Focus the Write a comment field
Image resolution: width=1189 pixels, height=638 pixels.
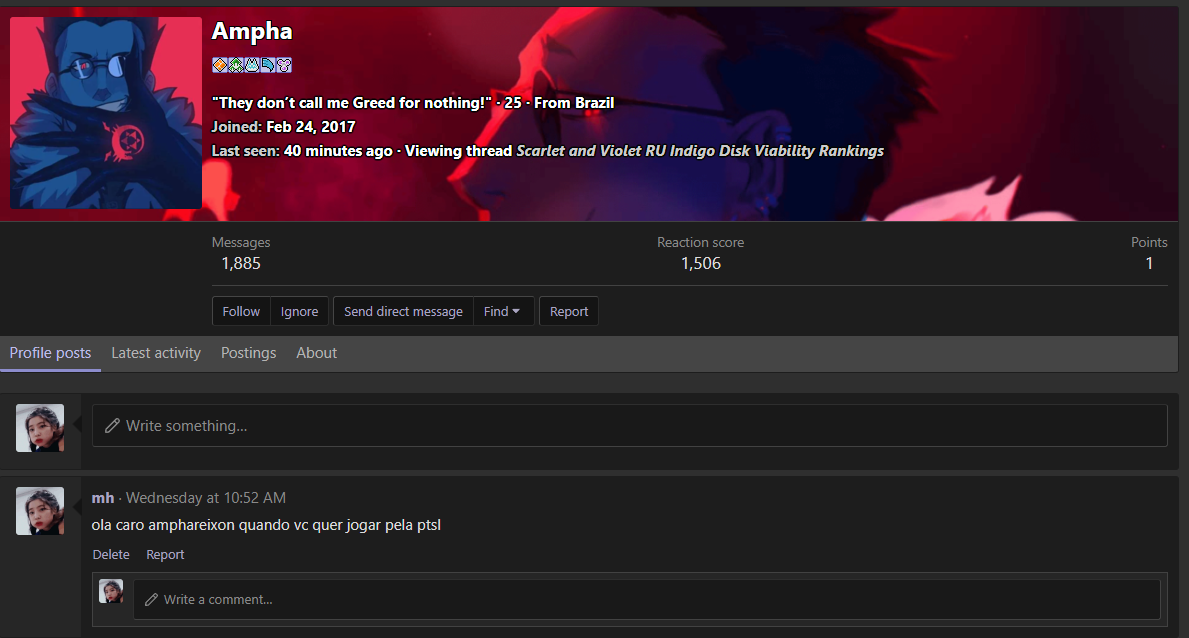pos(647,599)
